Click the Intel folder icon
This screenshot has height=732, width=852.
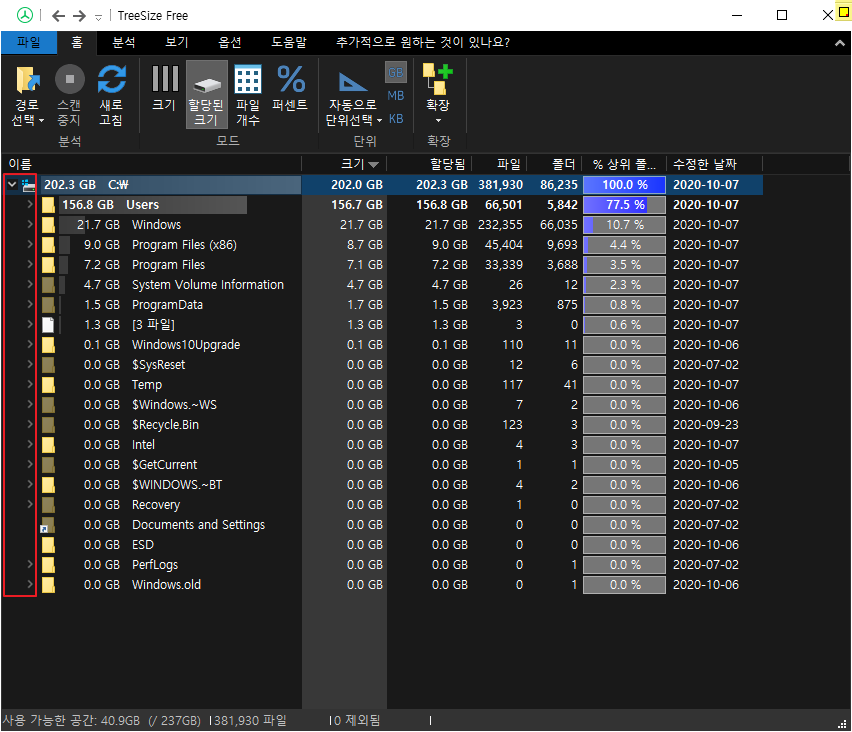point(49,445)
